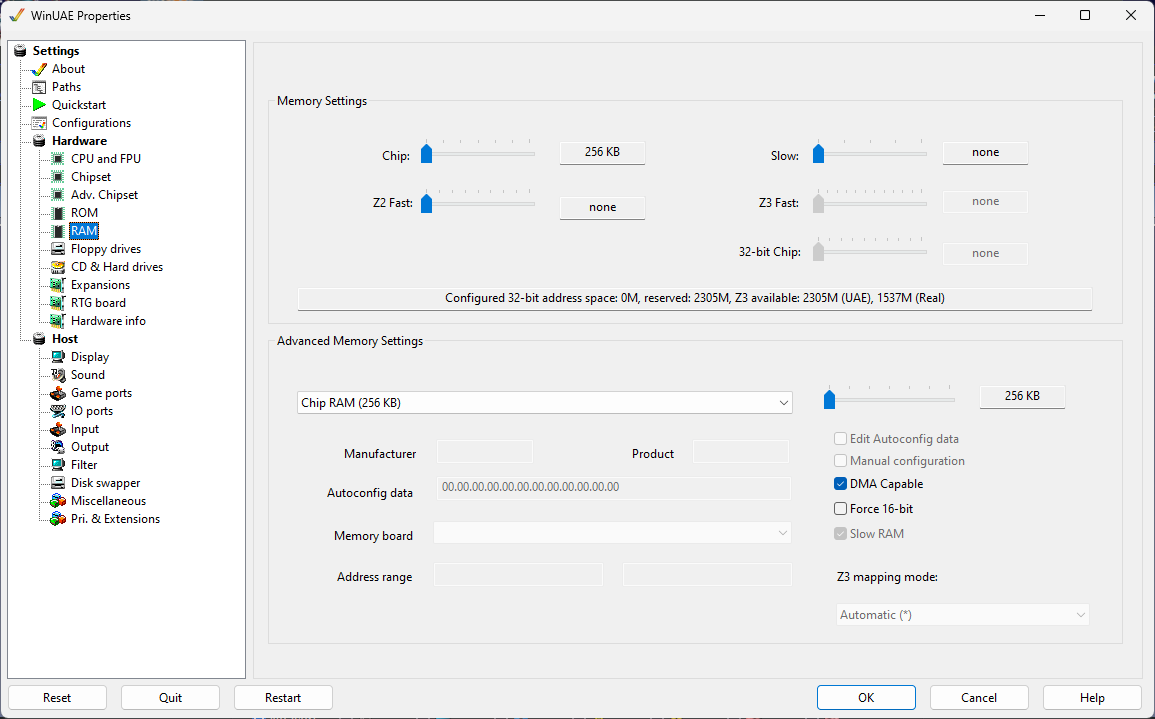1155x719 pixels.
Task: Click the Miscellaneous icon
Action: 57,501
